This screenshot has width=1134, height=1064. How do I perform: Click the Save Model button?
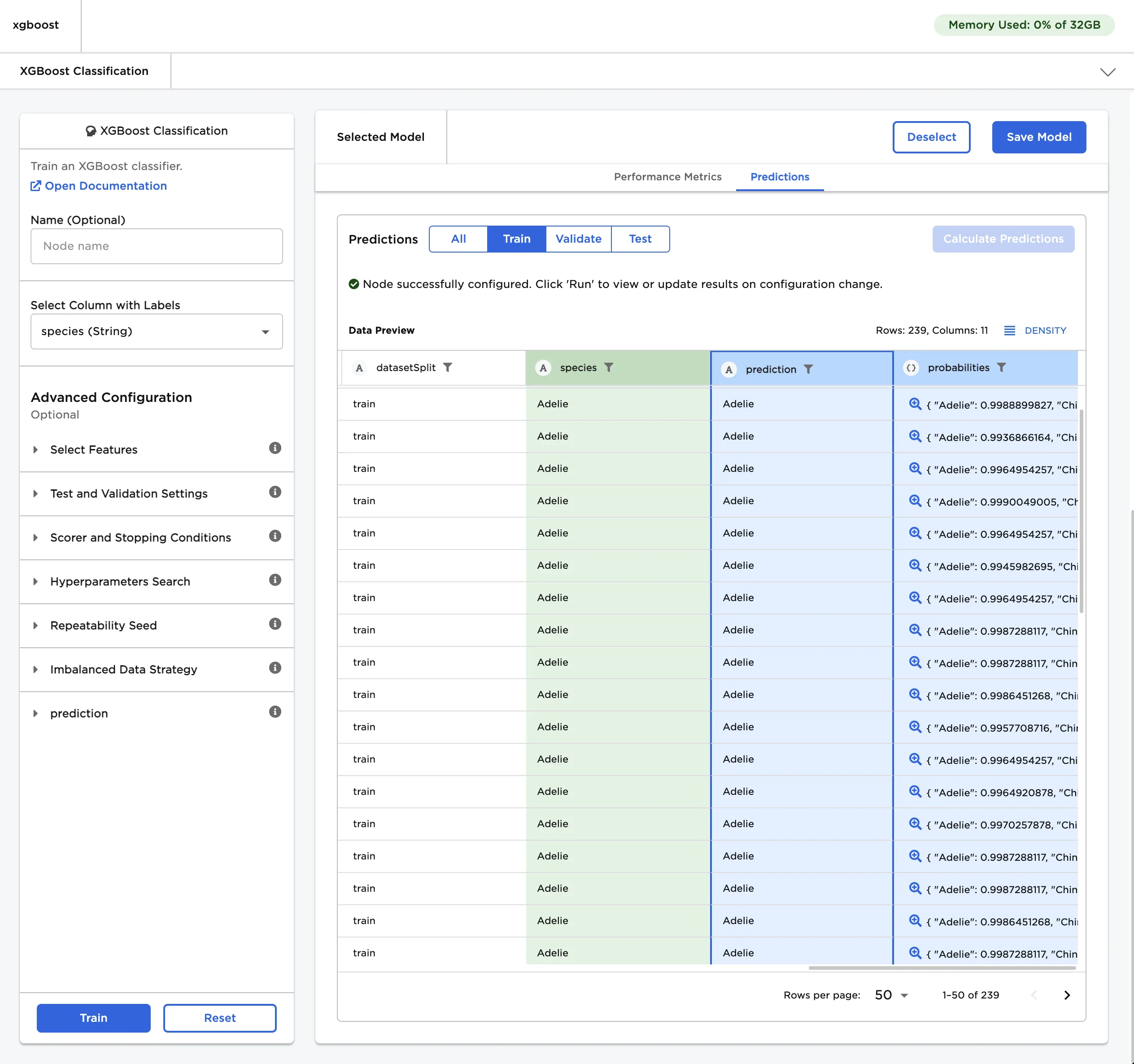point(1038,137)
